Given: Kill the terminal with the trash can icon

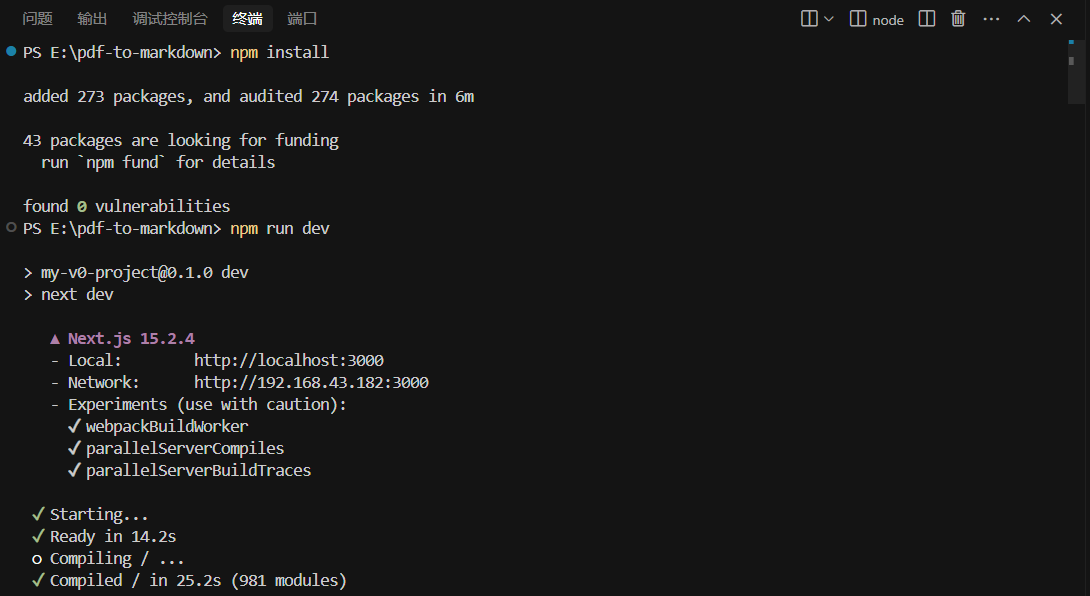Looking at the screenshot, I should point(959,19).
